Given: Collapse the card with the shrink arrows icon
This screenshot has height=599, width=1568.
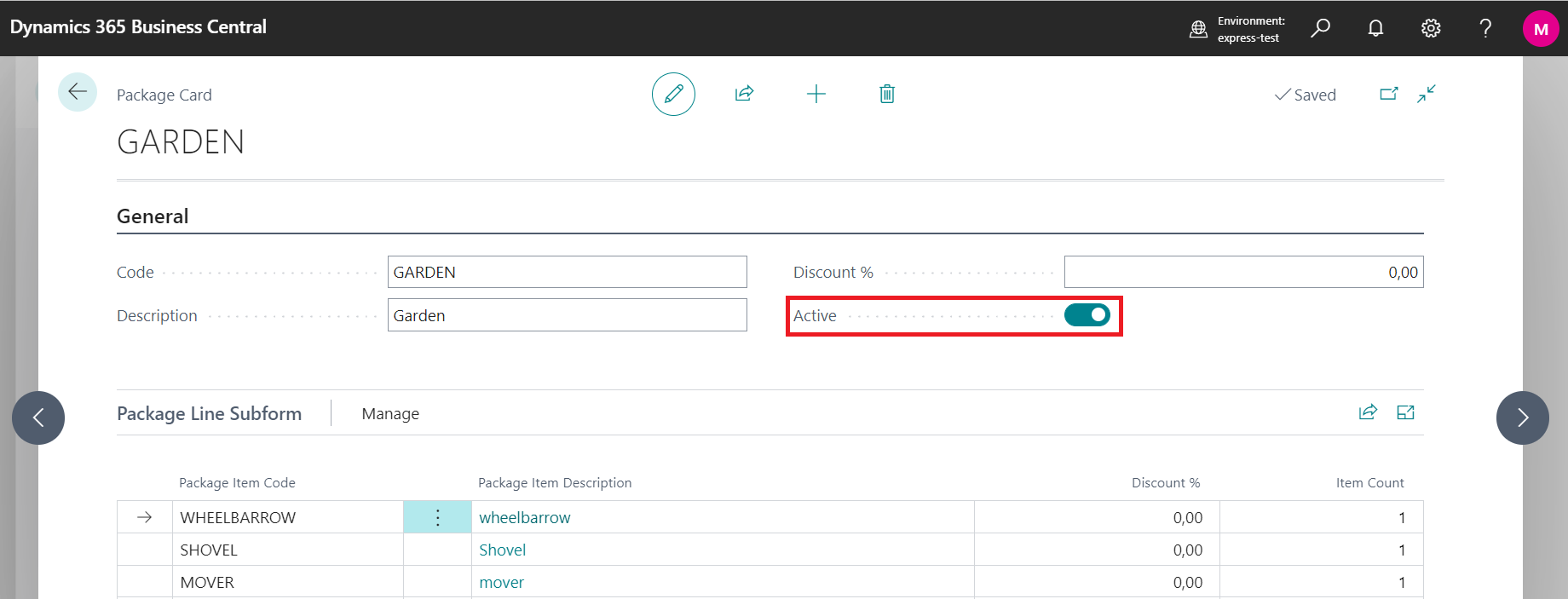Looking at the screenshot, I should pyautogui.click(x=1427, y=94).
